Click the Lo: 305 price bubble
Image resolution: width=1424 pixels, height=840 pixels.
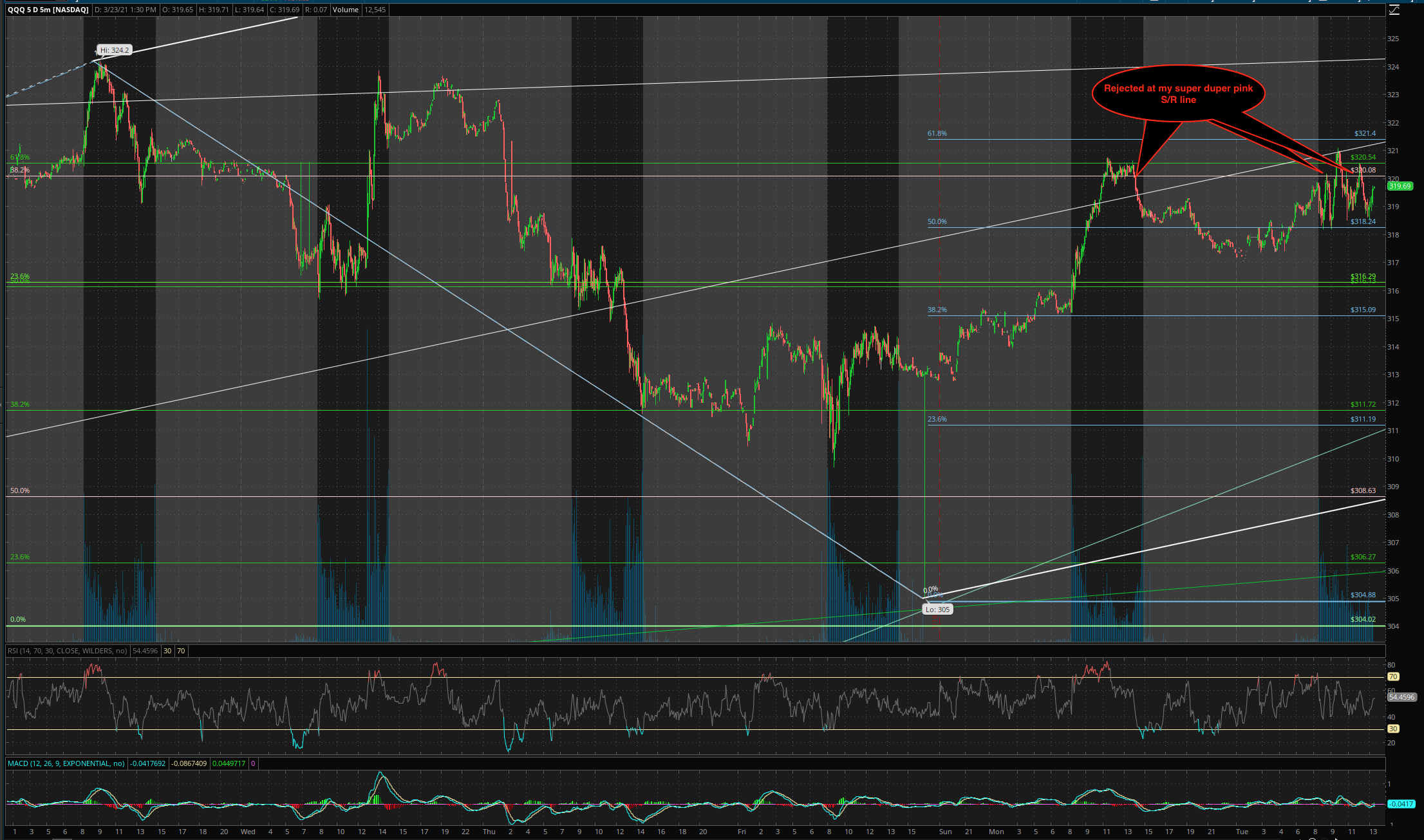coord(937,609)
